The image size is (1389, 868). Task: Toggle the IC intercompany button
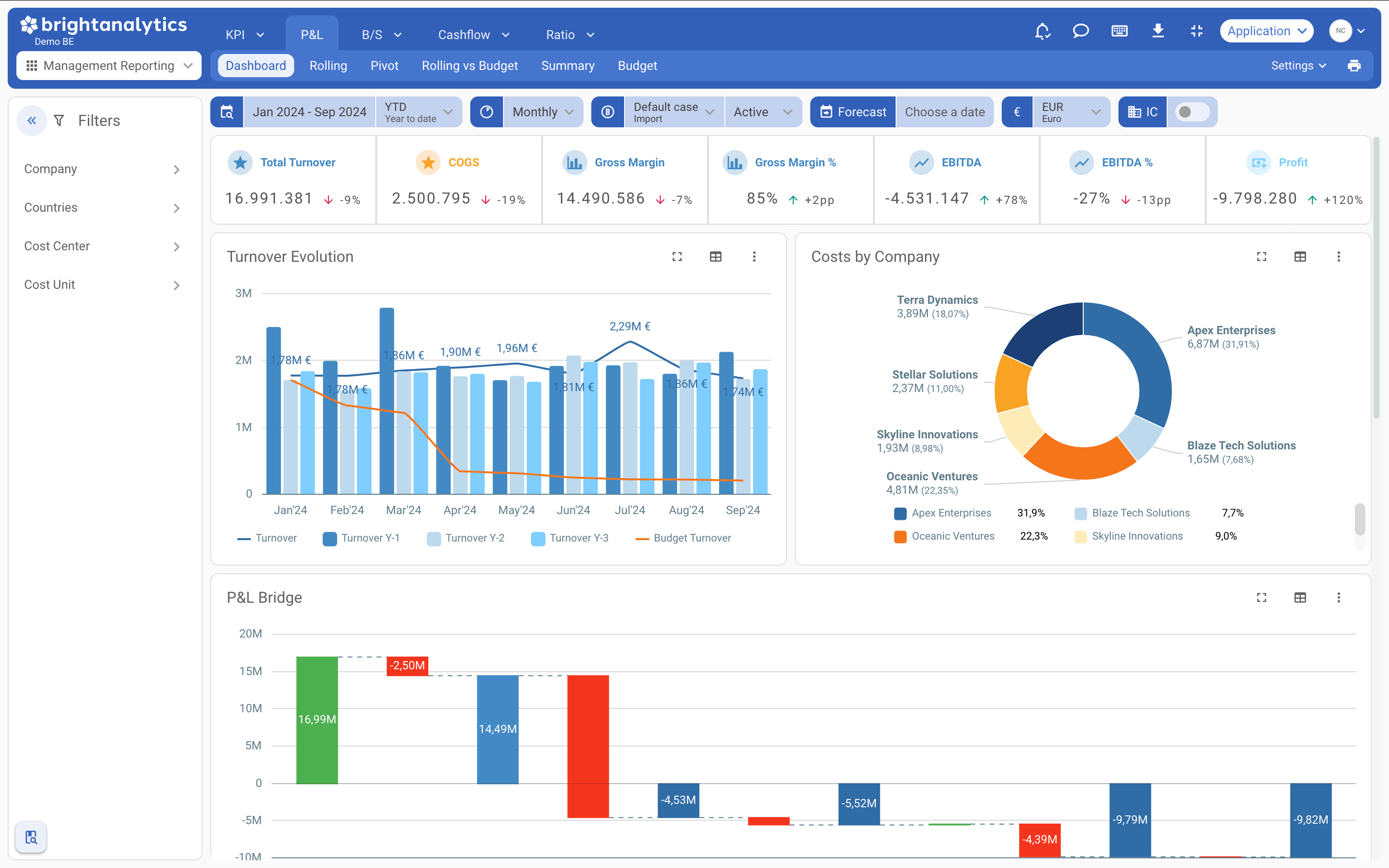click(x=1142, y=112)
